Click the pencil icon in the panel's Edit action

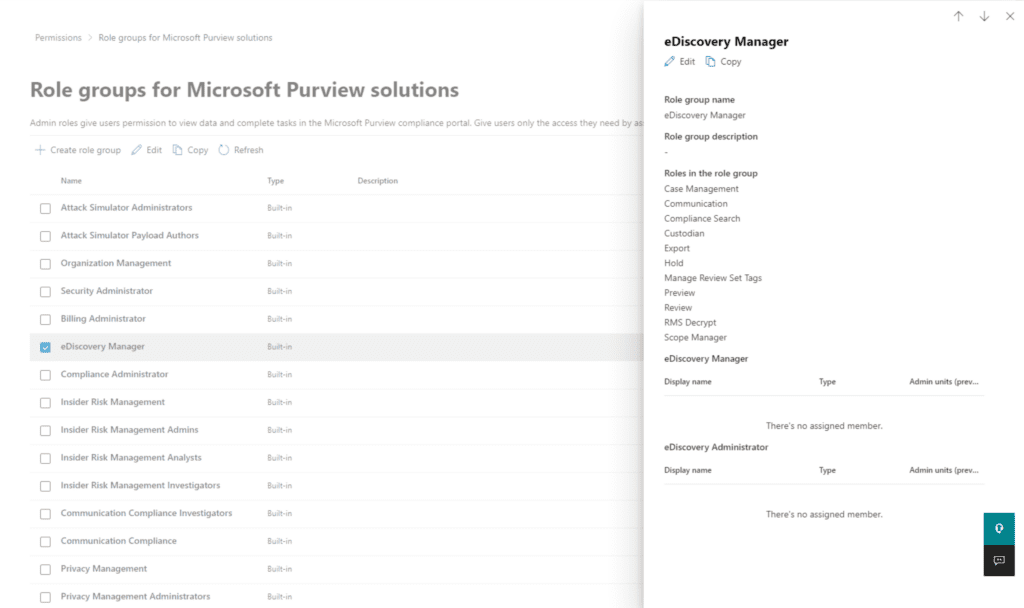click(x=669, y=61)
